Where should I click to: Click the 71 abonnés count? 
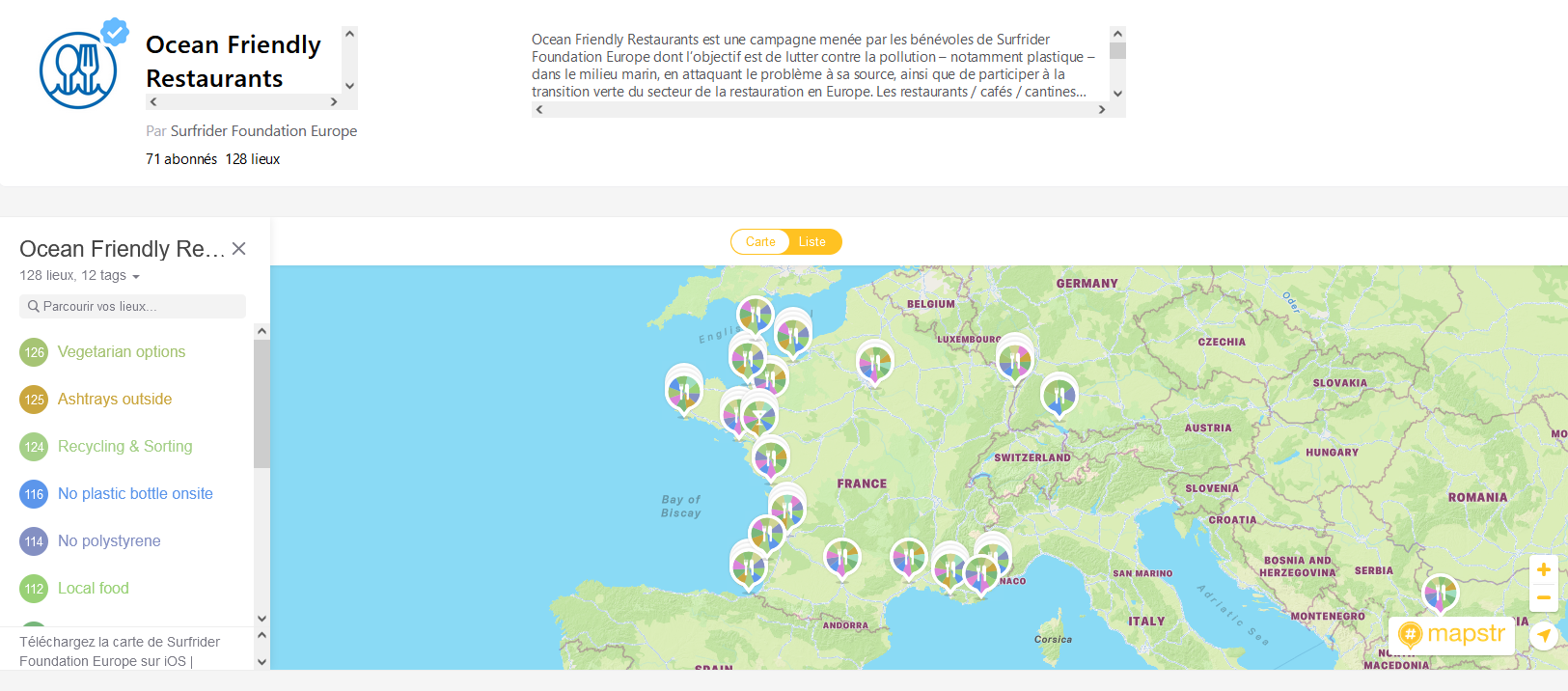click(181, 159)
